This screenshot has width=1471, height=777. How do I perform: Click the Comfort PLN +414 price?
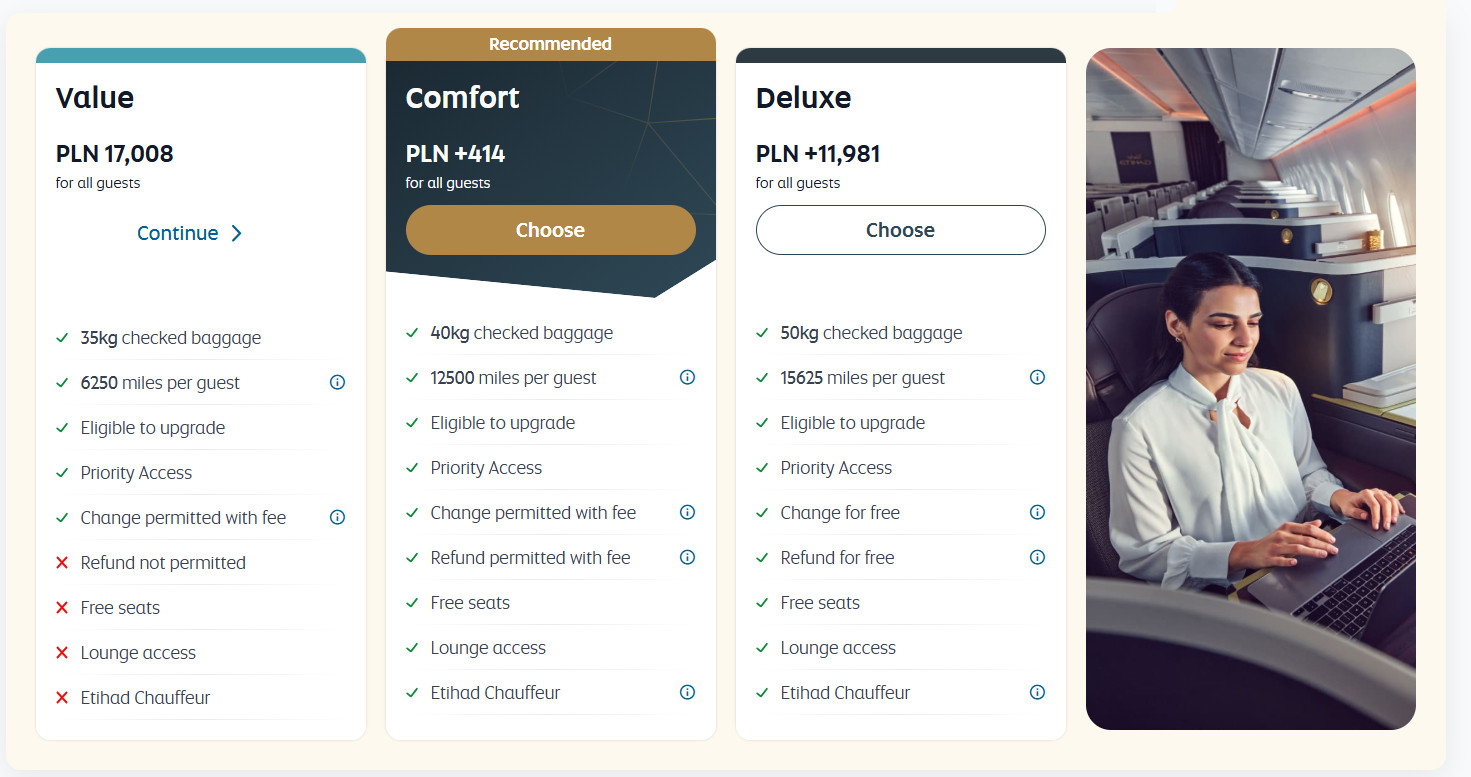pyautogui.click(x=455, y=154)
